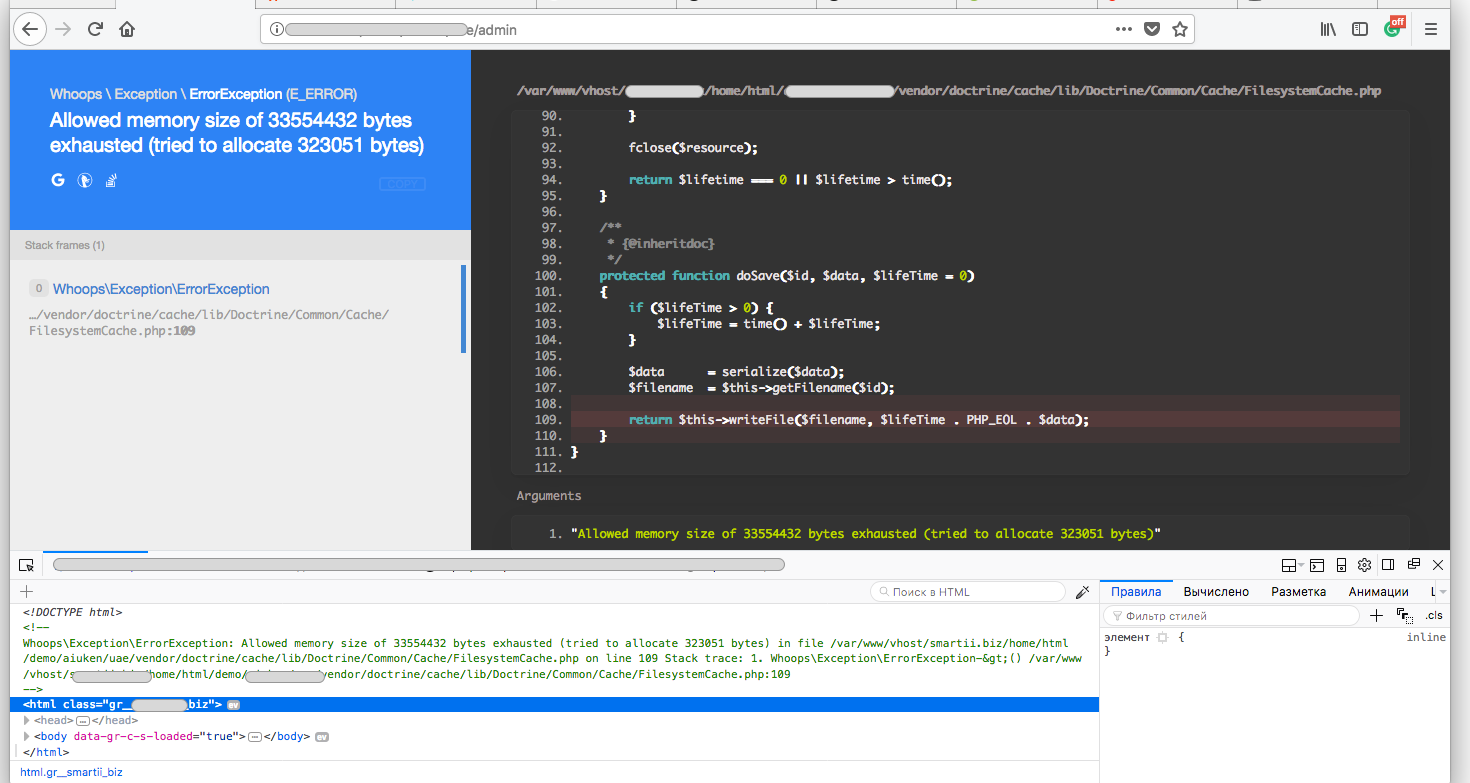The image size is (1470, 783).
Task: Click the Фильтр стилей filter field
Action: tap(1232, 616)
